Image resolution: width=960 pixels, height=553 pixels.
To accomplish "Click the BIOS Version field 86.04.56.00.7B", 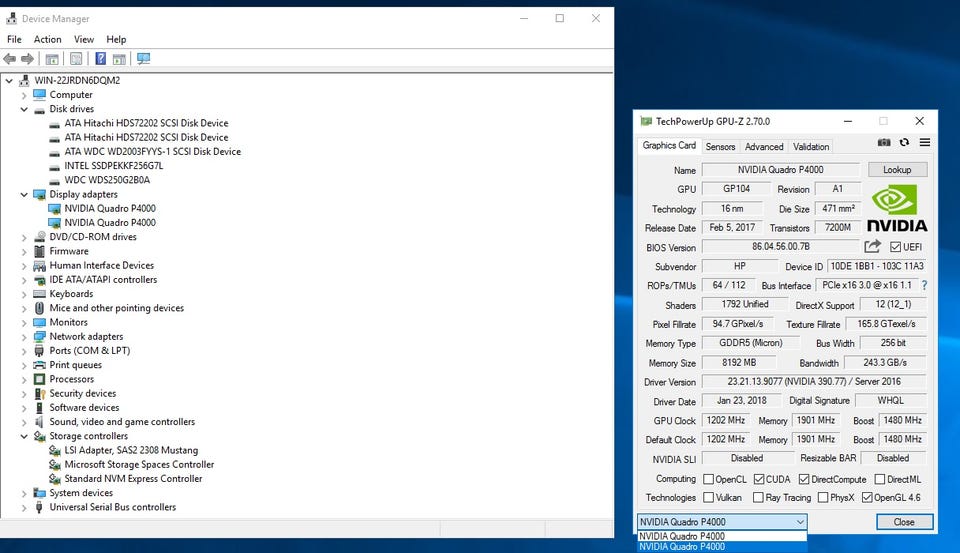I will click(781, 247).
